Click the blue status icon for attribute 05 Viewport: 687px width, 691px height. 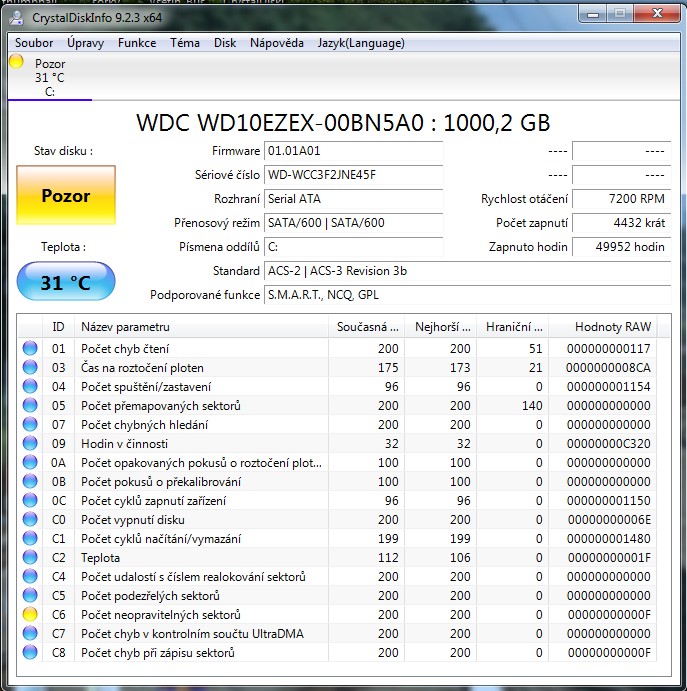31,406
